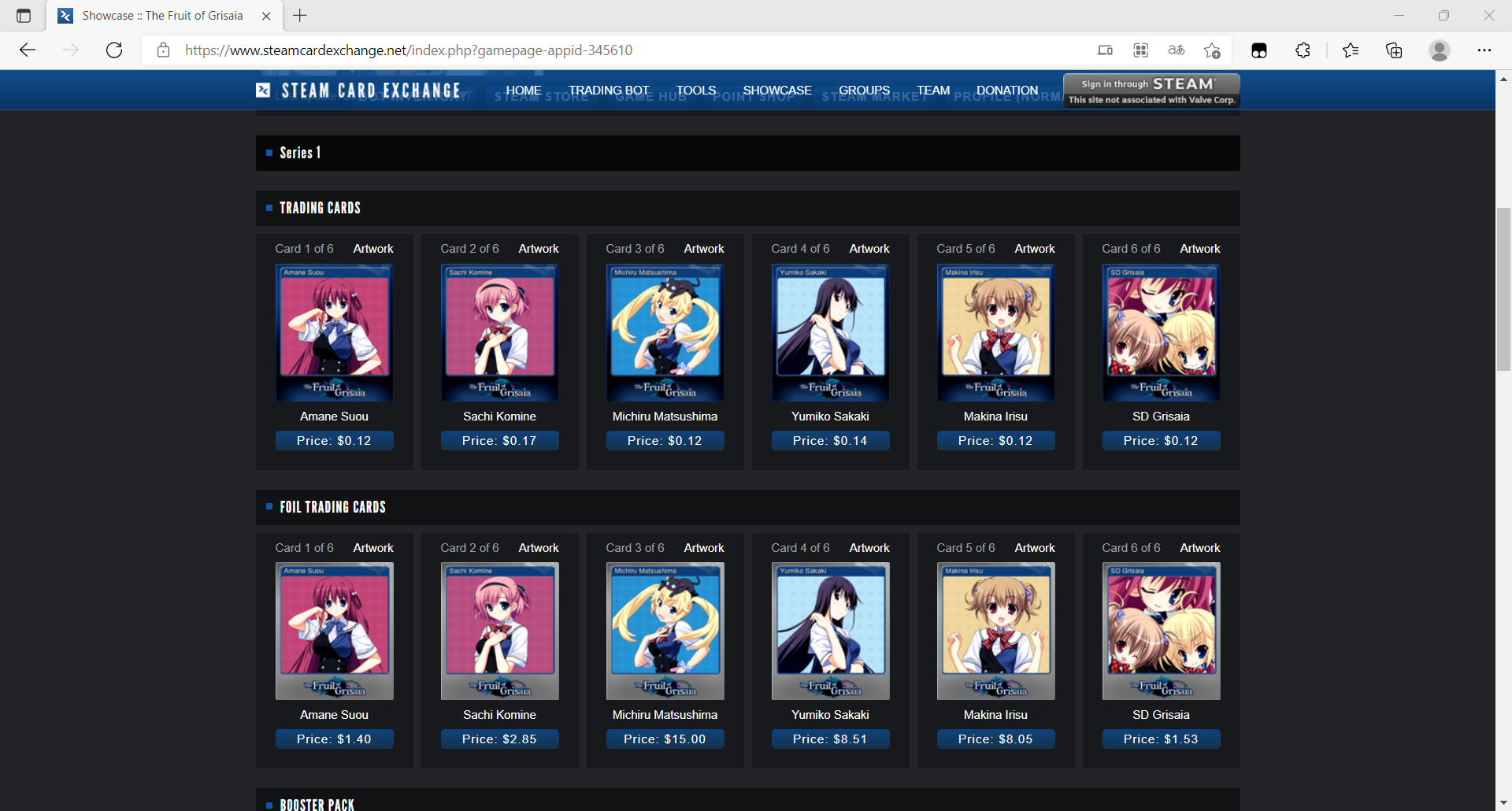This screenshot has height=811, width=1512.
Task: Click the FOIL TRADING CARDS heading
Action: pos(332,507)
